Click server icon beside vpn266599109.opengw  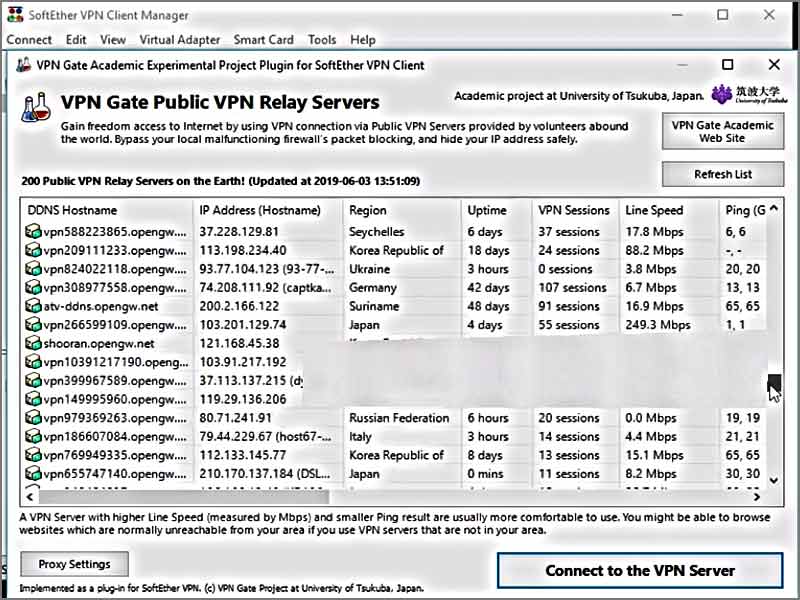coord(33,325)
